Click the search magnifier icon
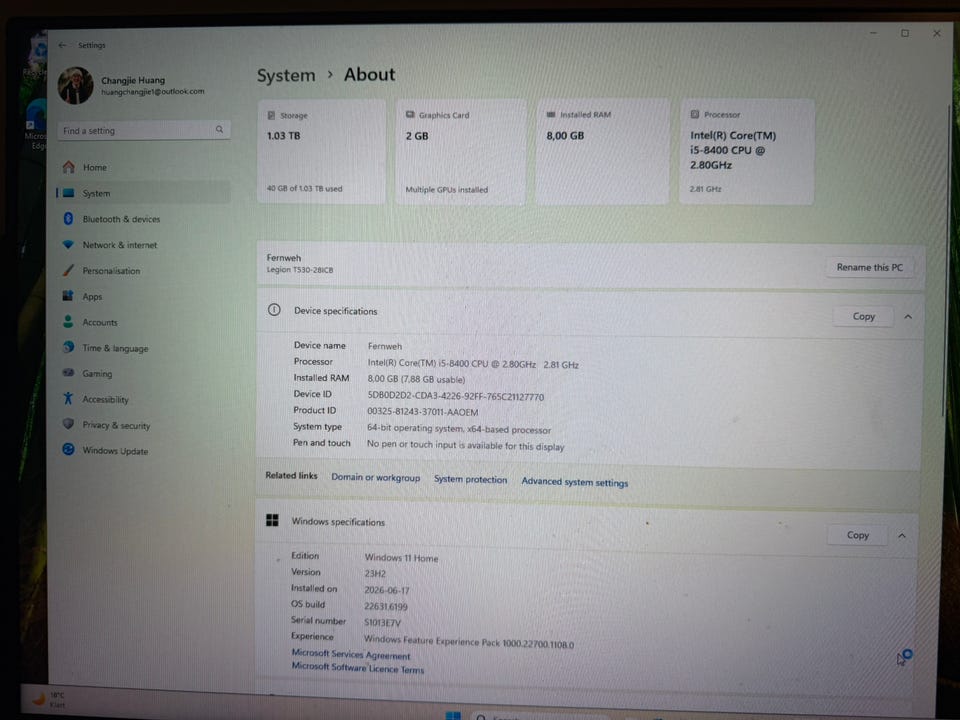Image resolution: width=960 pixels, height=720 pixels. tap(219, 129)
